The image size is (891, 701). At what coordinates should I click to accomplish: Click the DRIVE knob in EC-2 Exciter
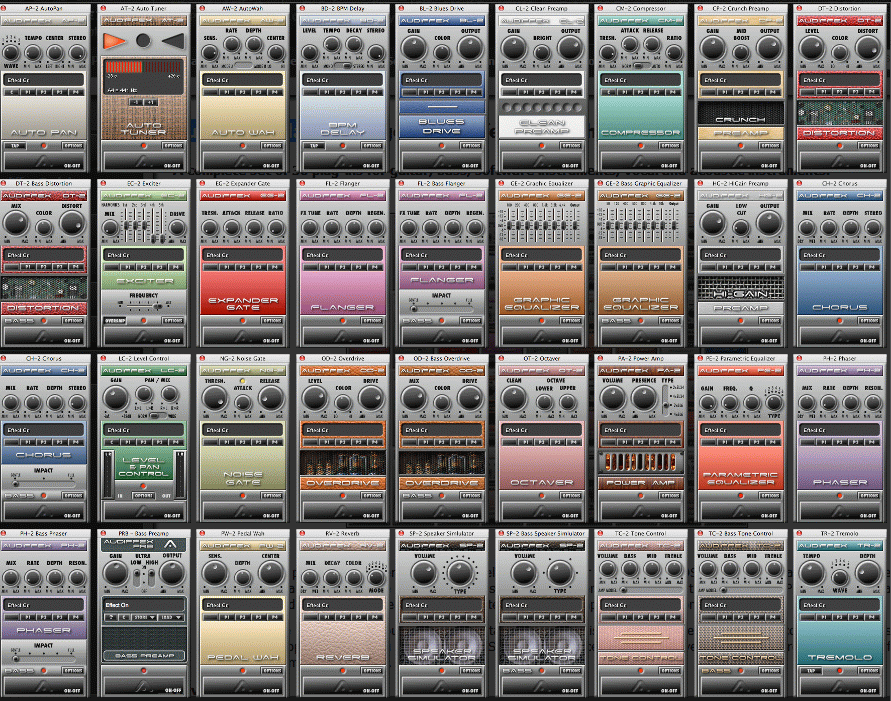click(177, 228)
